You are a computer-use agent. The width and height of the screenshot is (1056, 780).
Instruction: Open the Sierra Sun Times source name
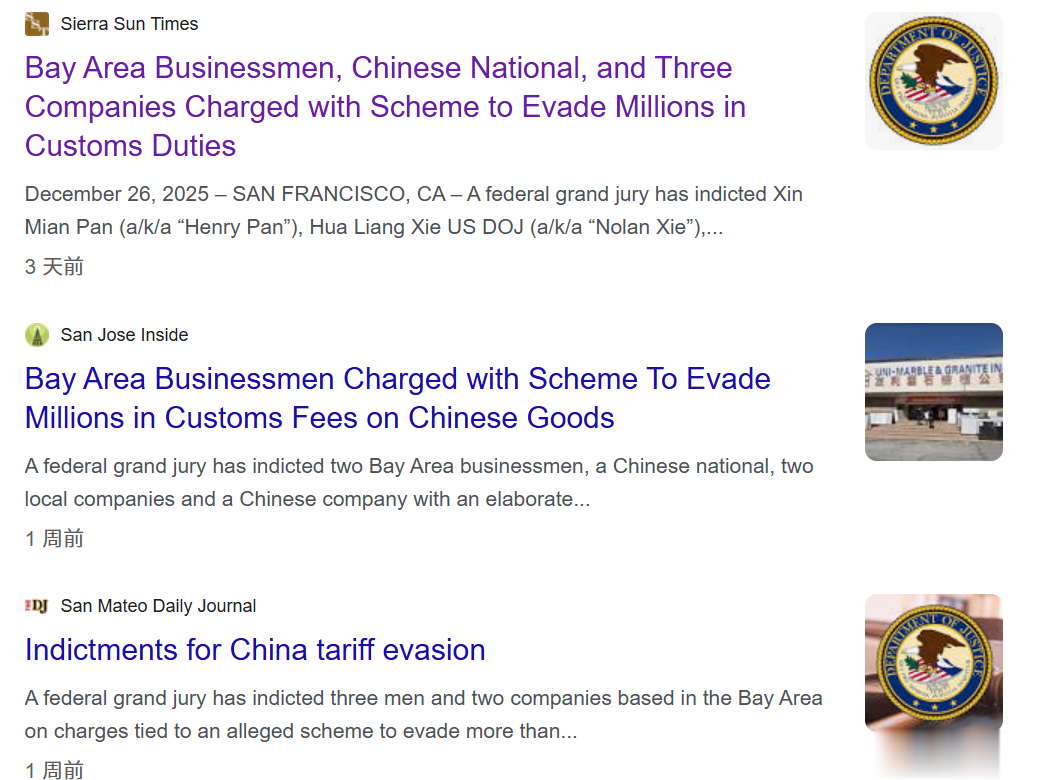[x=129, y=24]
